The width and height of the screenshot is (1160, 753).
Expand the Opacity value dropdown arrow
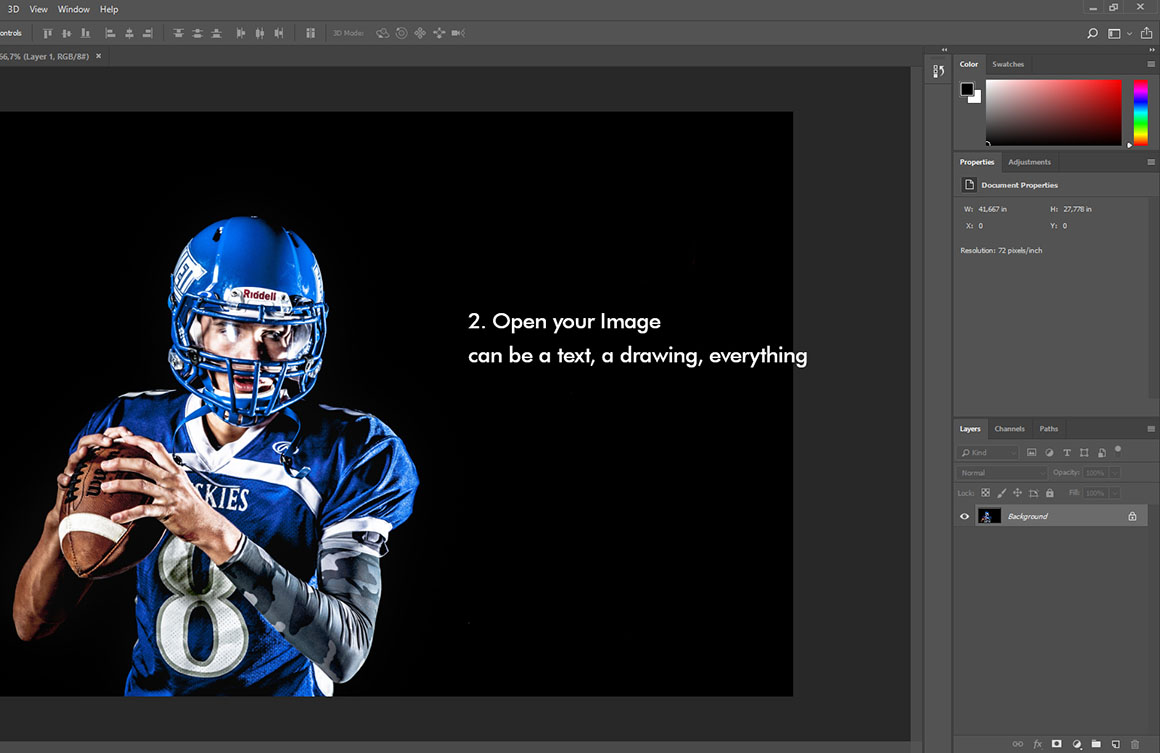(1114, 473)
